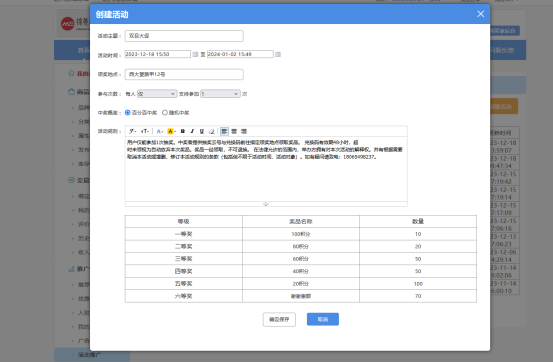Click the blue 取消 button
Viewport: 553px width, 362px height.
click(x=323, y=319)
